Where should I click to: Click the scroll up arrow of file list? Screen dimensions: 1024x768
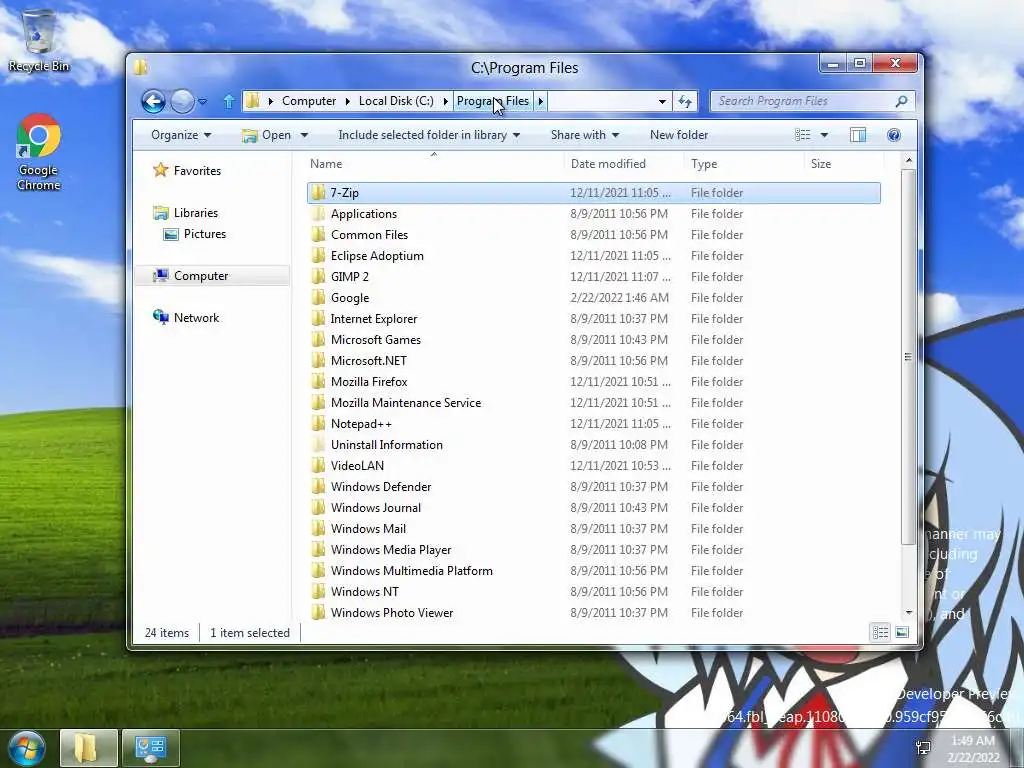(908, 161)
